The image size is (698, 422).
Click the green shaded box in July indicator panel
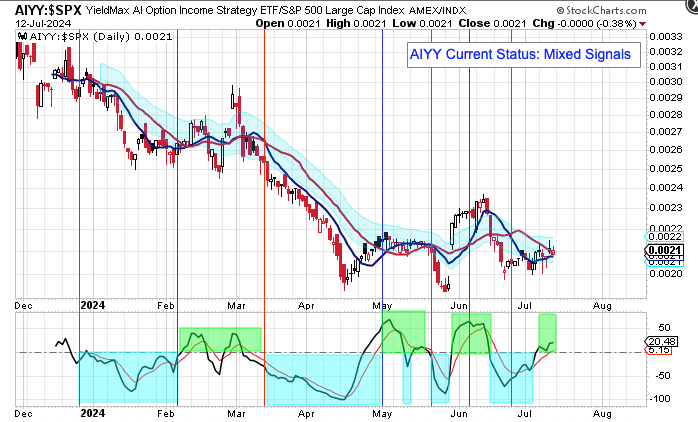click(547, 332)
